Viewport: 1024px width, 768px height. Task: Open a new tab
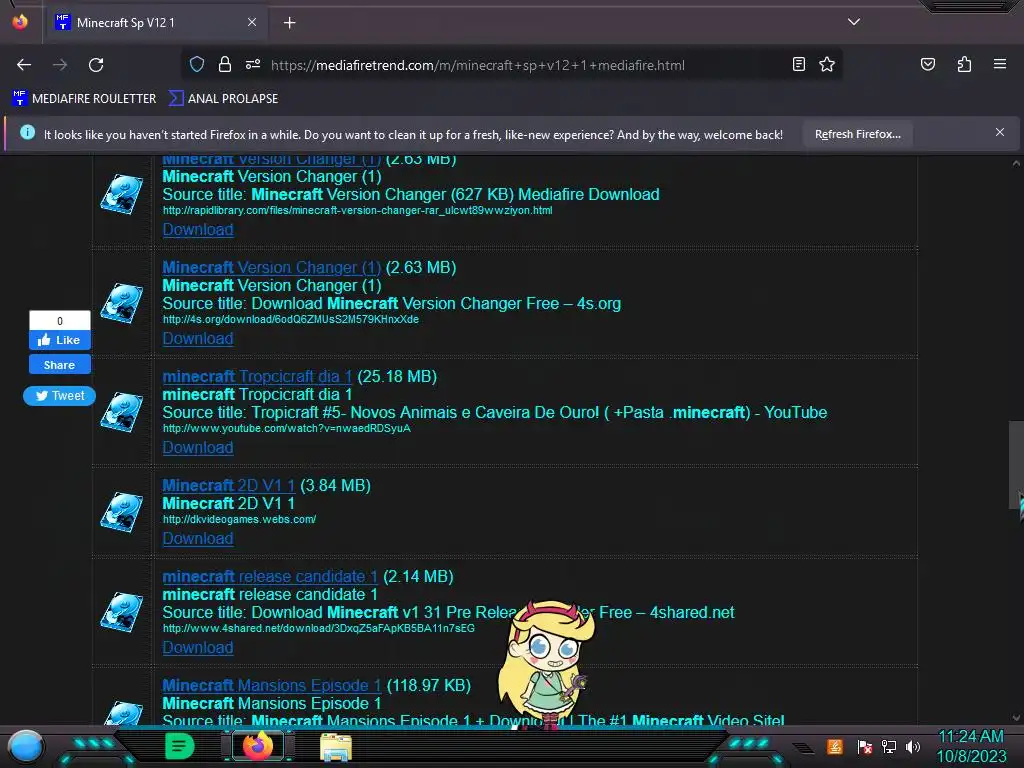point(289,23)
